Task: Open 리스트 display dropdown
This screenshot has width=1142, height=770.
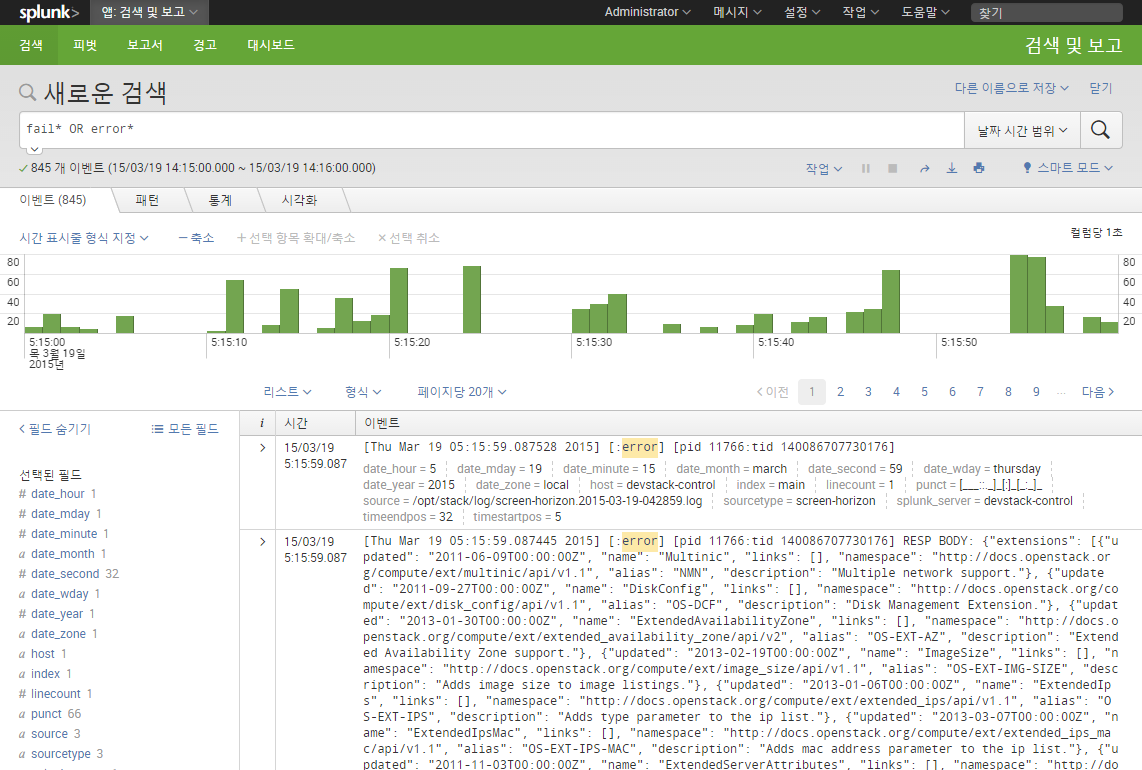Action: tap(287, 392)
